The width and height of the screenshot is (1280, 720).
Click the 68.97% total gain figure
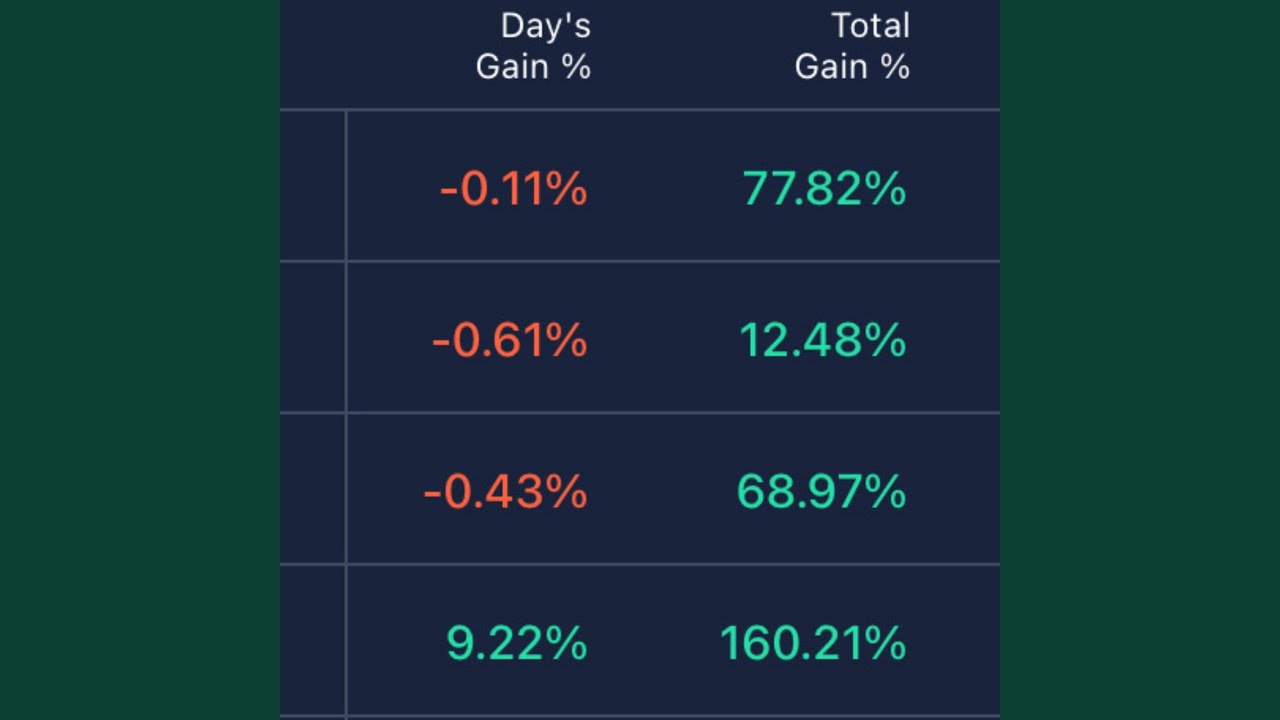pos(821,491)
